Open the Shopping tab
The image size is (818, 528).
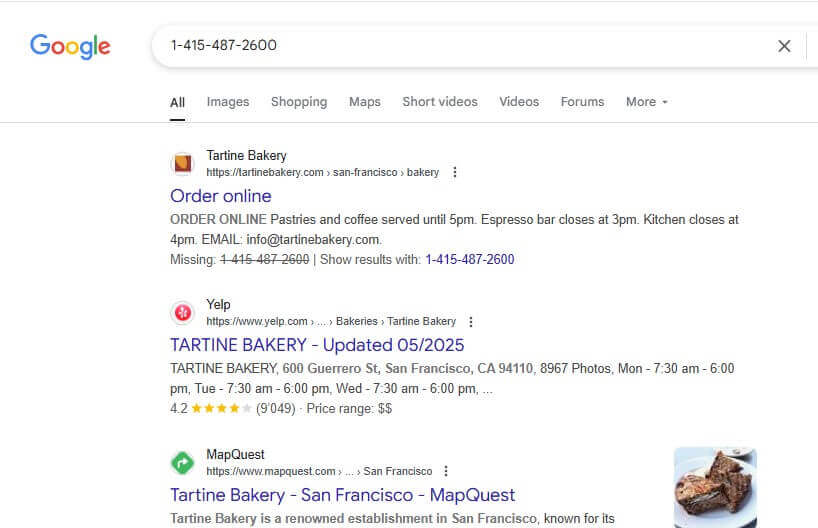[299, 102]
